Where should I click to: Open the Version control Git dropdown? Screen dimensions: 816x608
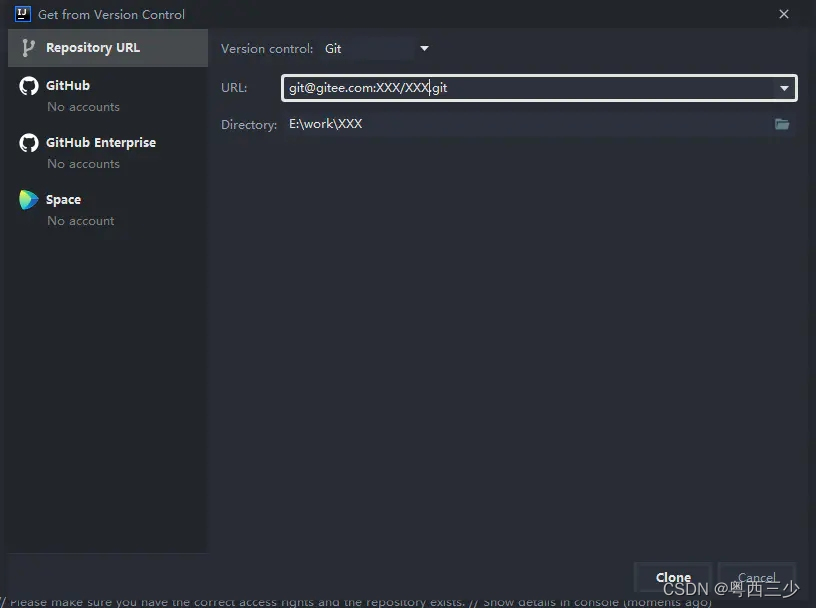pos(376,48)
